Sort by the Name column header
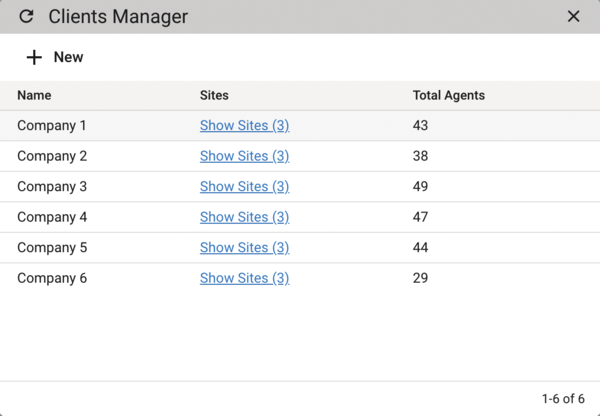Viewport: 600px width, 416px height. click(34, 96)
